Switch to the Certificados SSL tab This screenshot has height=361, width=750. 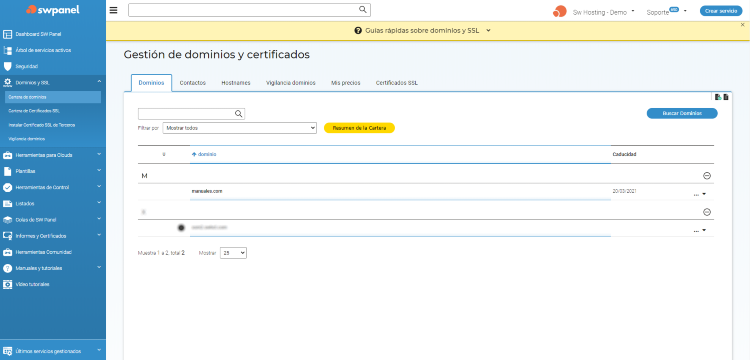pos(397,83)
